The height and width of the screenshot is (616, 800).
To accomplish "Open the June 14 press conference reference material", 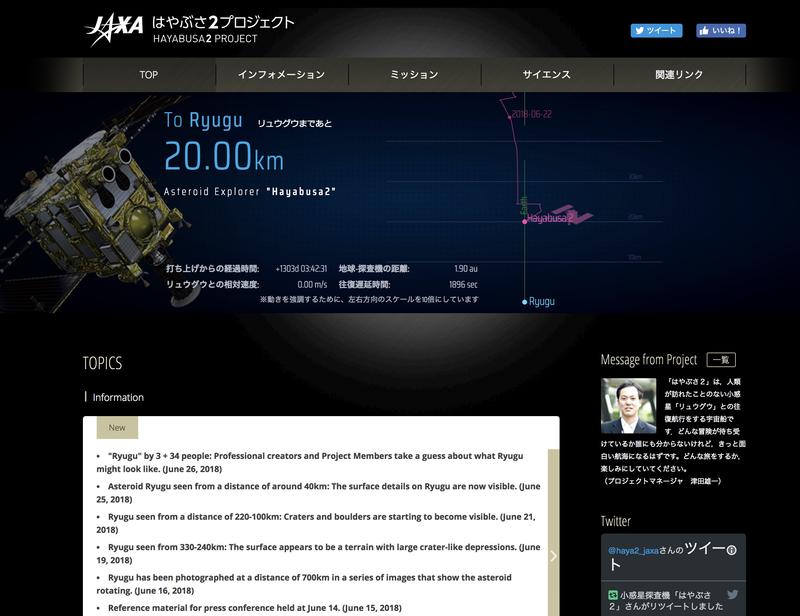I will point(255,608).
